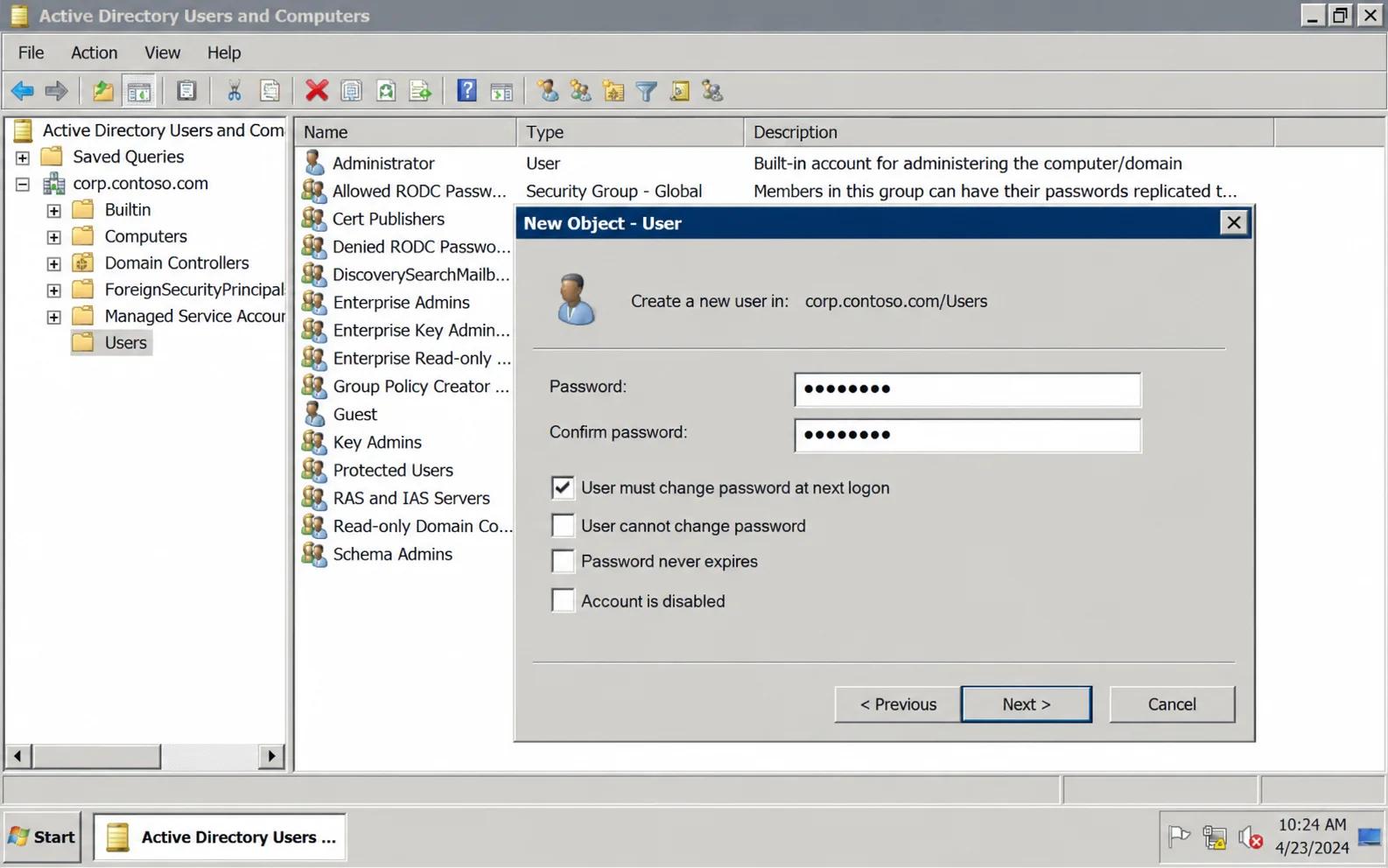Click the Create New User toolbar icon
The height and width of the screenshot is (868, 1388).
coord(548,91)
